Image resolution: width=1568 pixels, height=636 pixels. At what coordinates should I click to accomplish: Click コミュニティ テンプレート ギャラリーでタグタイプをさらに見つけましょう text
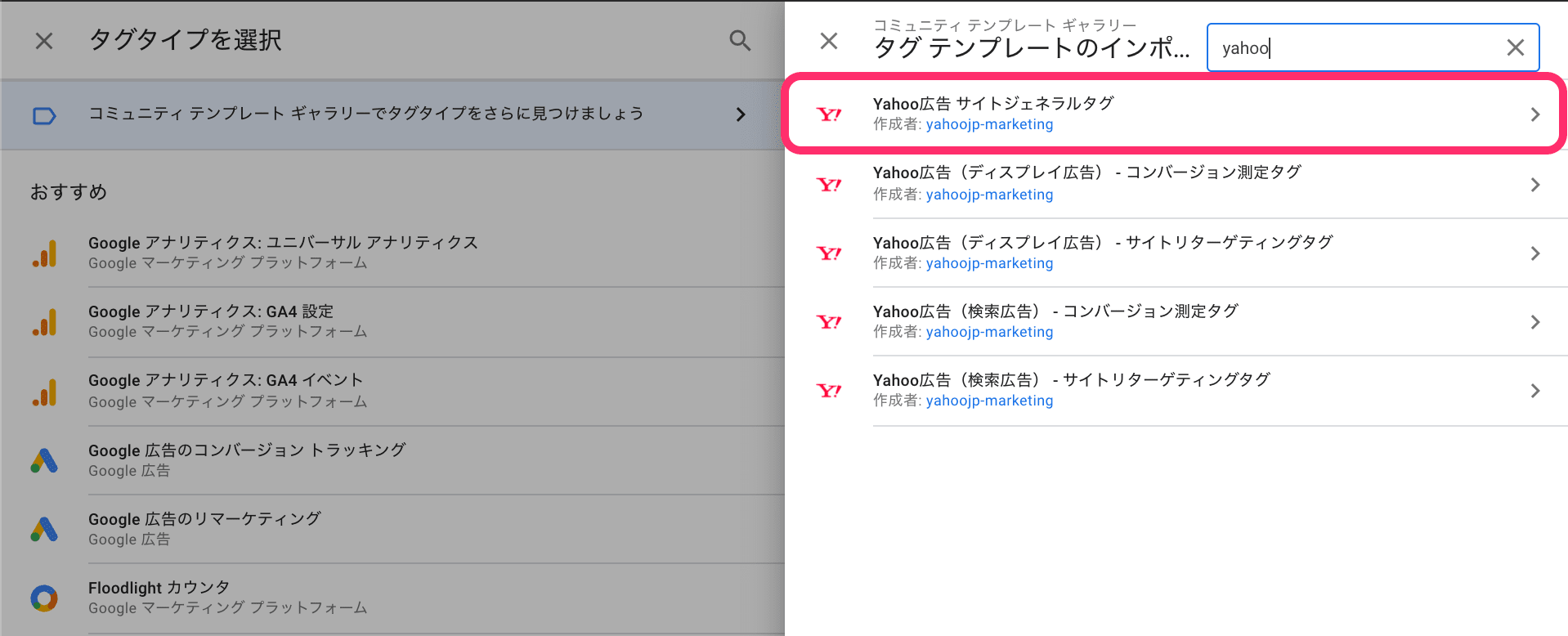pyautogui.click(x=366, y=114)
